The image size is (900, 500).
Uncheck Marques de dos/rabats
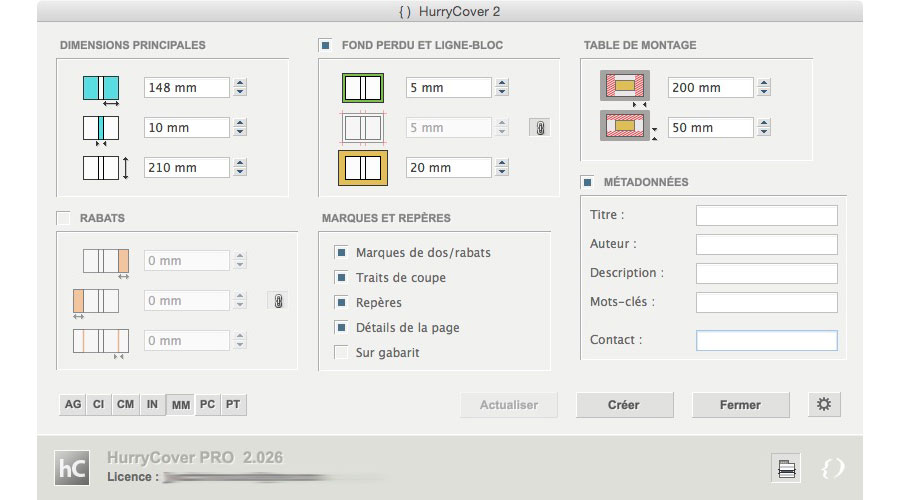pyautogui.click(x=341, y=252)
